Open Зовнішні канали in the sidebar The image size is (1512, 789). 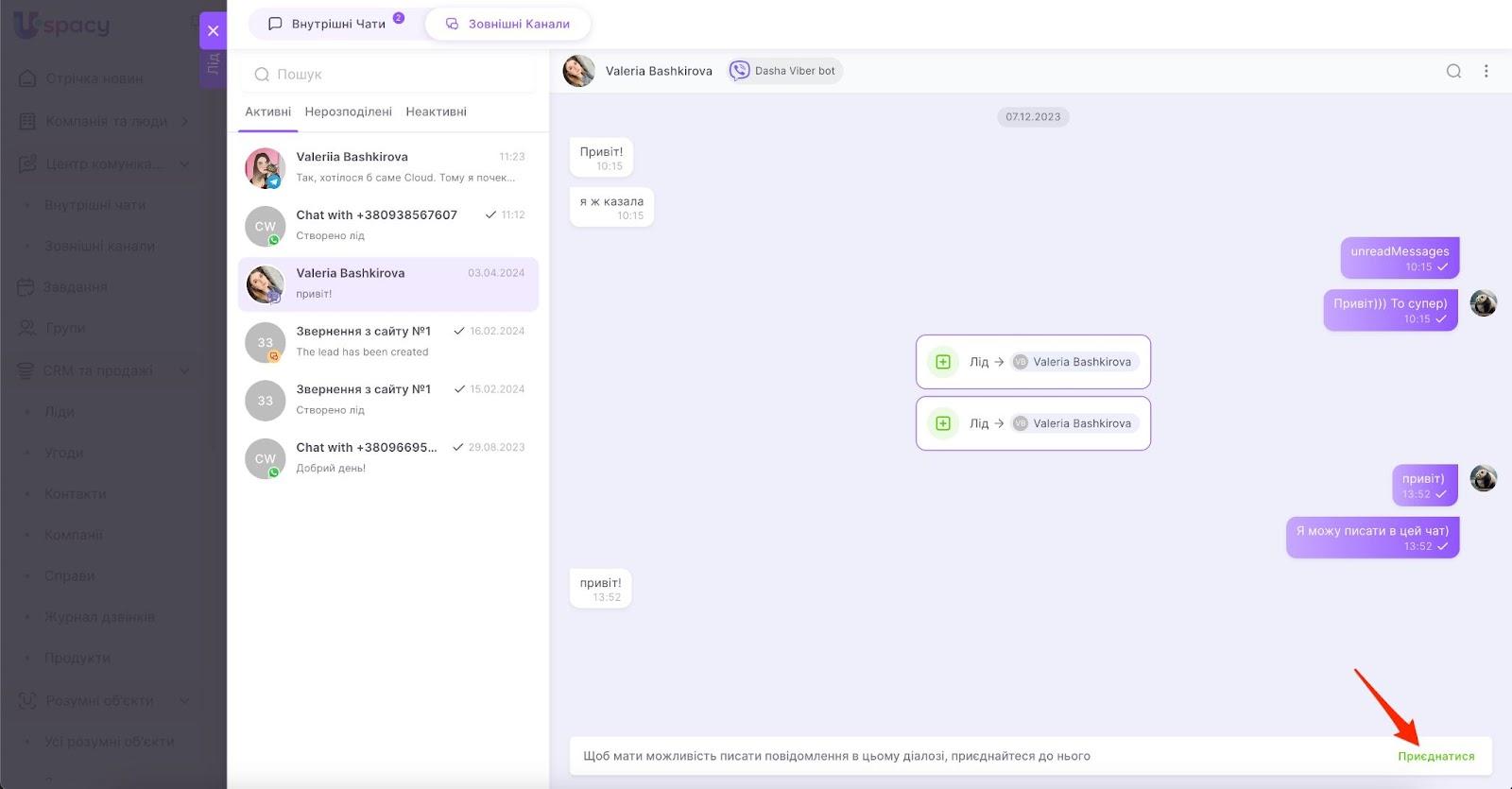[99, 247]
